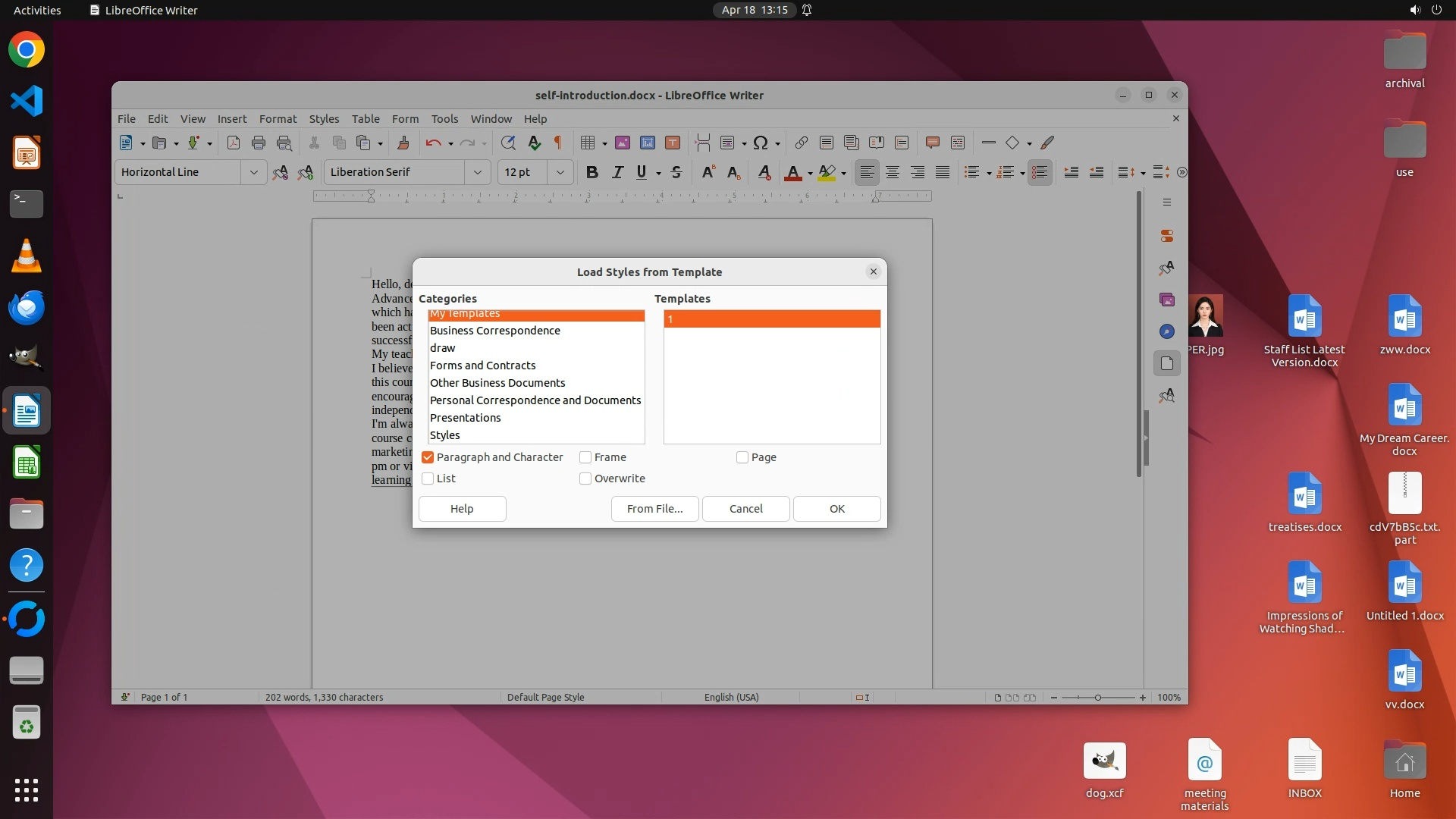Enable the Frame checkbox
This screenshot has width=1456, height=819.
[585, 457]
